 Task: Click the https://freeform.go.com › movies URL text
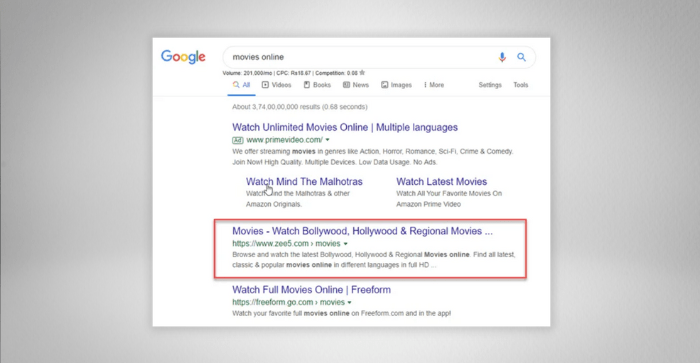(288, 302)
